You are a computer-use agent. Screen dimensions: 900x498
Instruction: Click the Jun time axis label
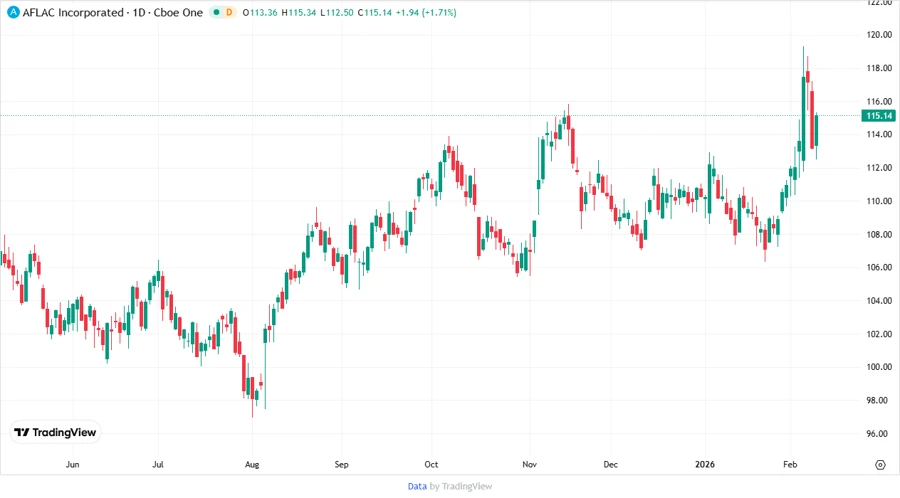tap(72, 464)
